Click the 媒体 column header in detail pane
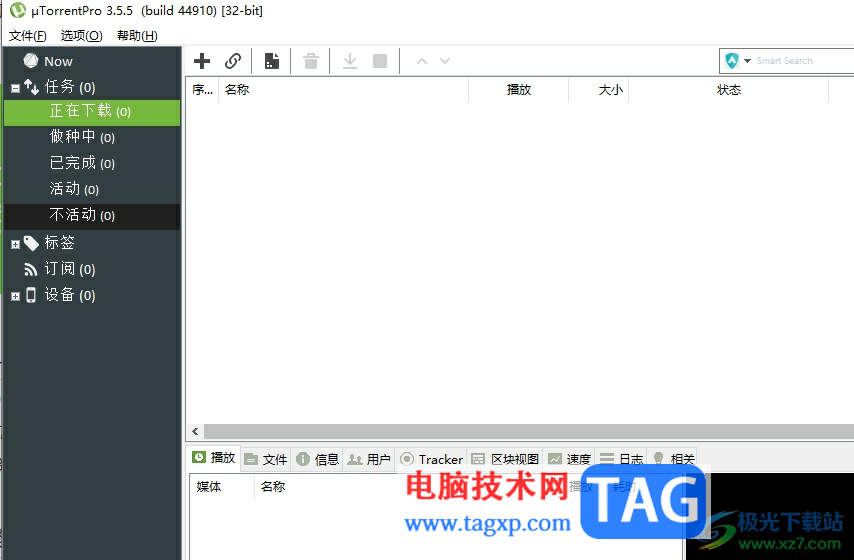The image size is (854, 560). [x=222, y=487]
